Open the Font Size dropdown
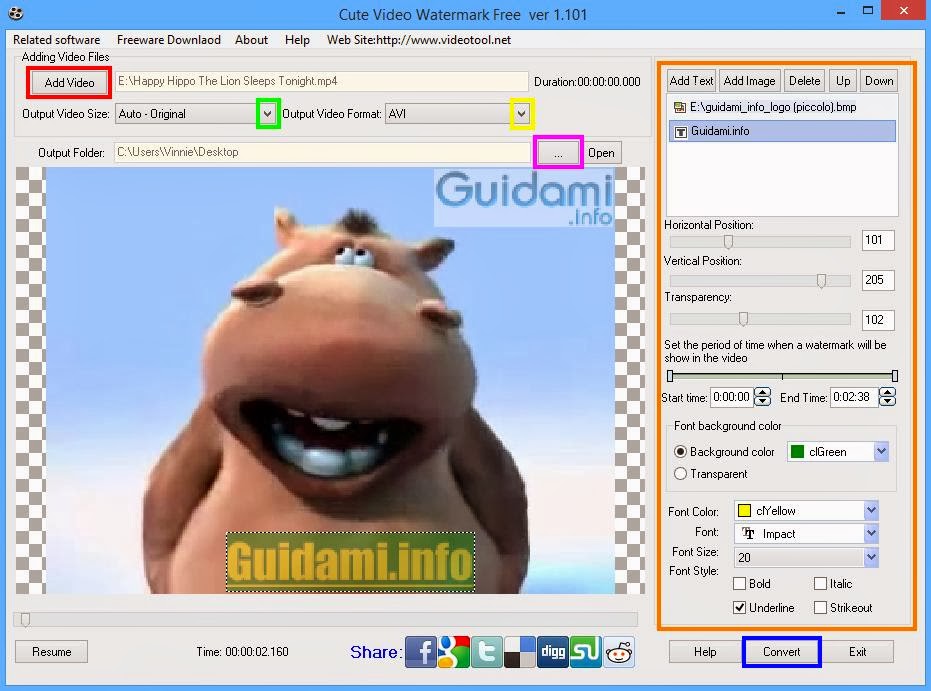931x691 pixels. (x=871, y=557)
